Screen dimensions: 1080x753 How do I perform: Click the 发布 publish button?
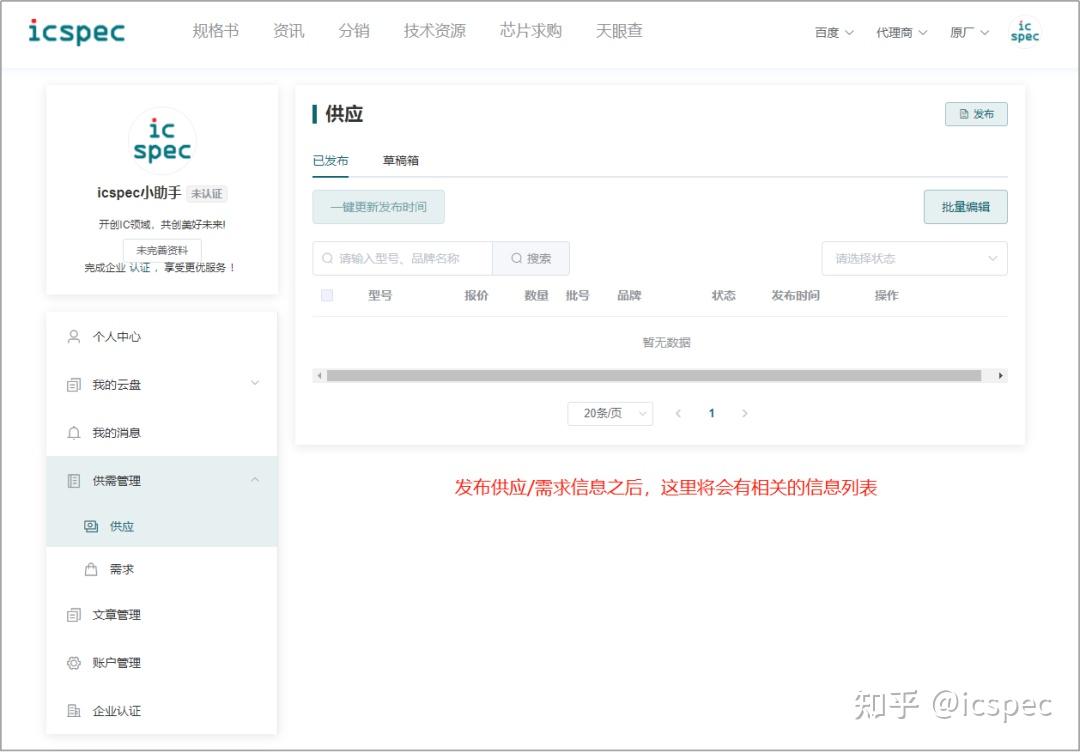(x=976, y=114)
